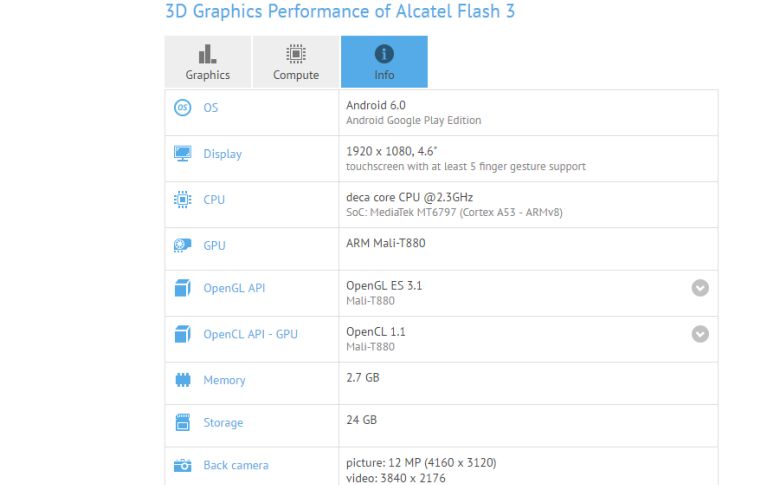Click touchscreen 5 finger gesture support text
This screenshot has height=485, width=780.
coord(466,167)
